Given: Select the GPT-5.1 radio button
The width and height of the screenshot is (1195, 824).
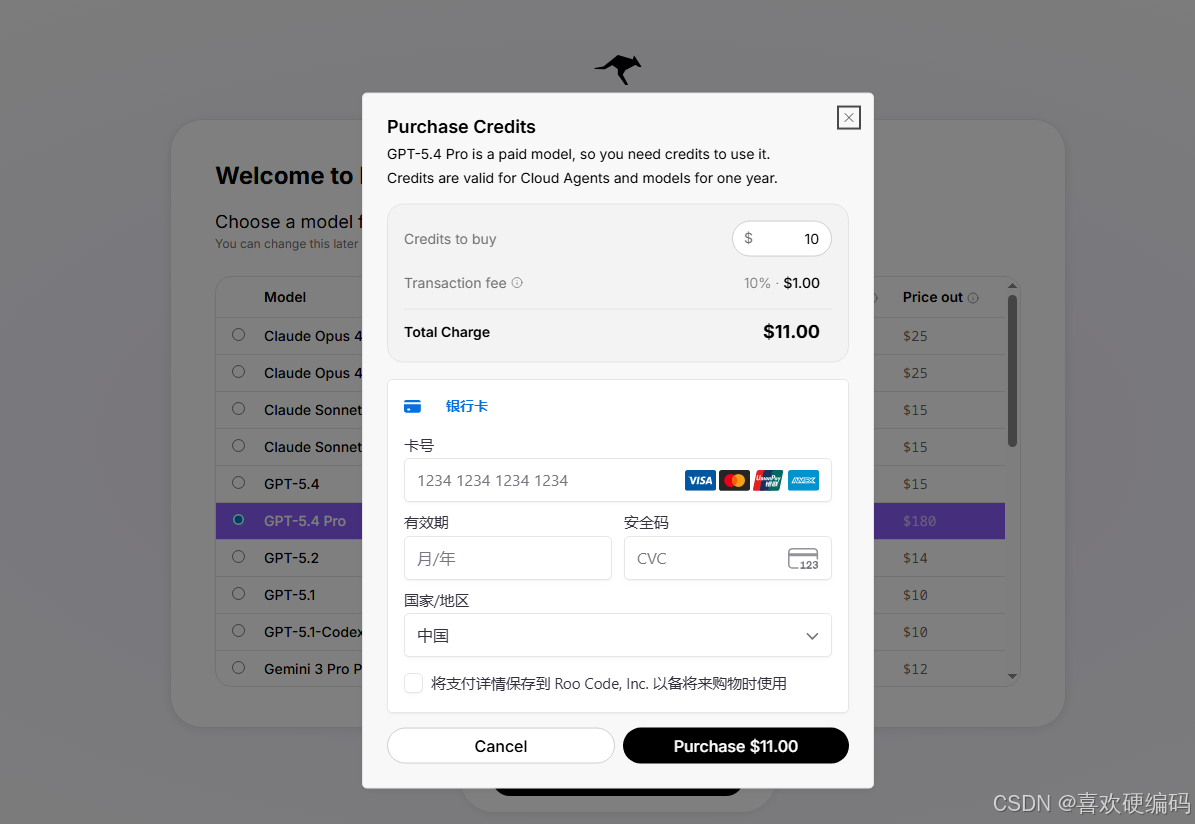Looking at the screenshot, I should click(239, 594).
